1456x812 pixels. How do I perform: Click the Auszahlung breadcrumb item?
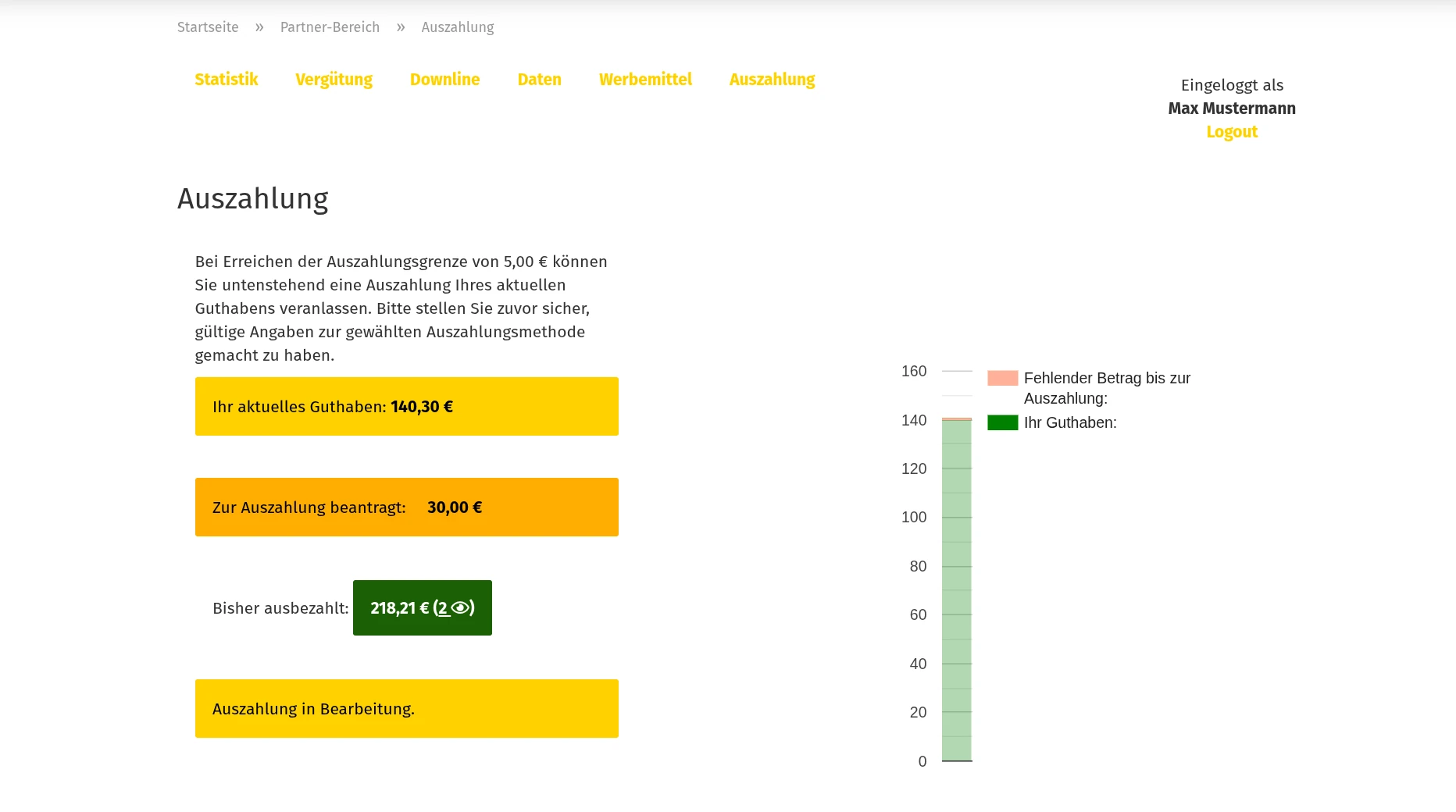[457, 27]
